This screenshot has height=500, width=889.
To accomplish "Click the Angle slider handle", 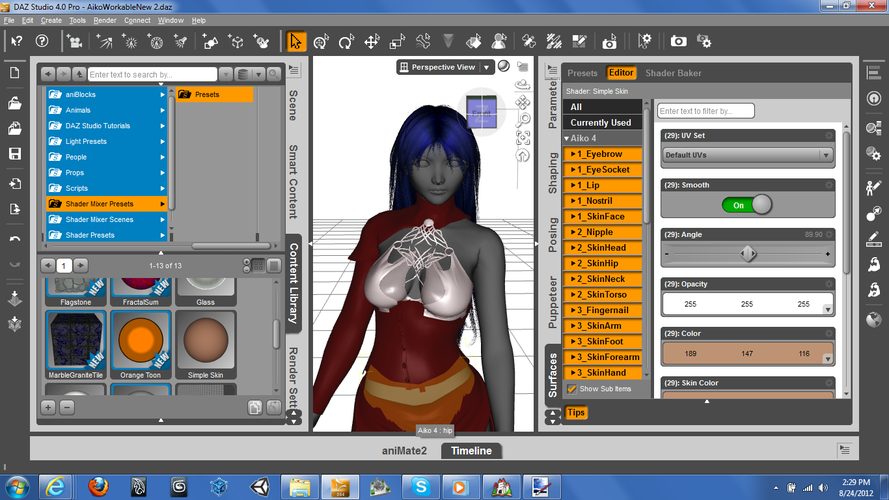I will pos(748,253).
